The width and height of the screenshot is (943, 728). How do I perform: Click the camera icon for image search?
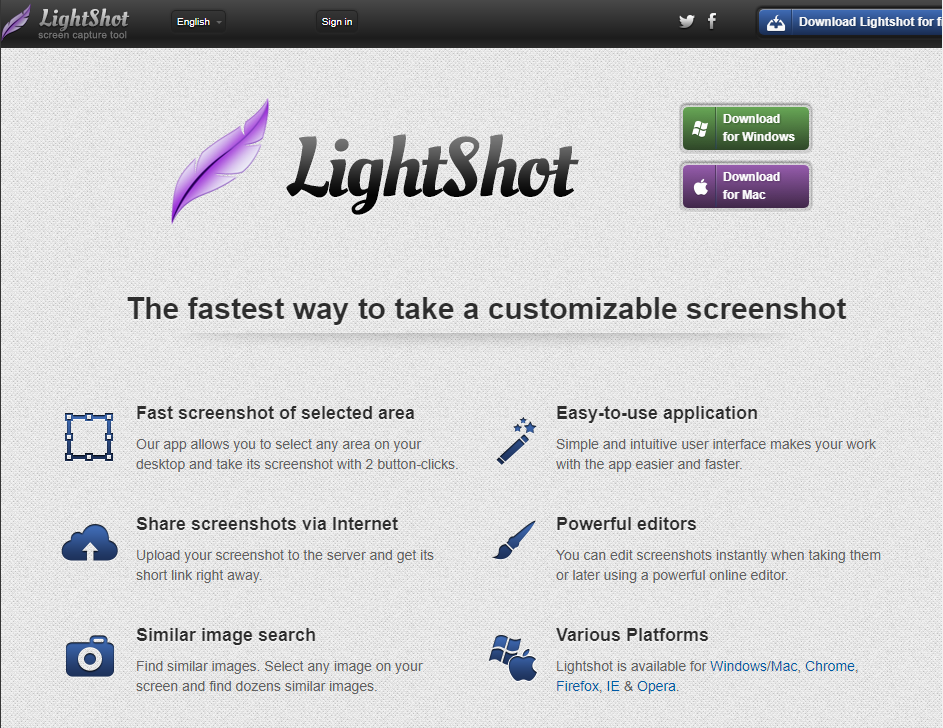pos(90,656)
